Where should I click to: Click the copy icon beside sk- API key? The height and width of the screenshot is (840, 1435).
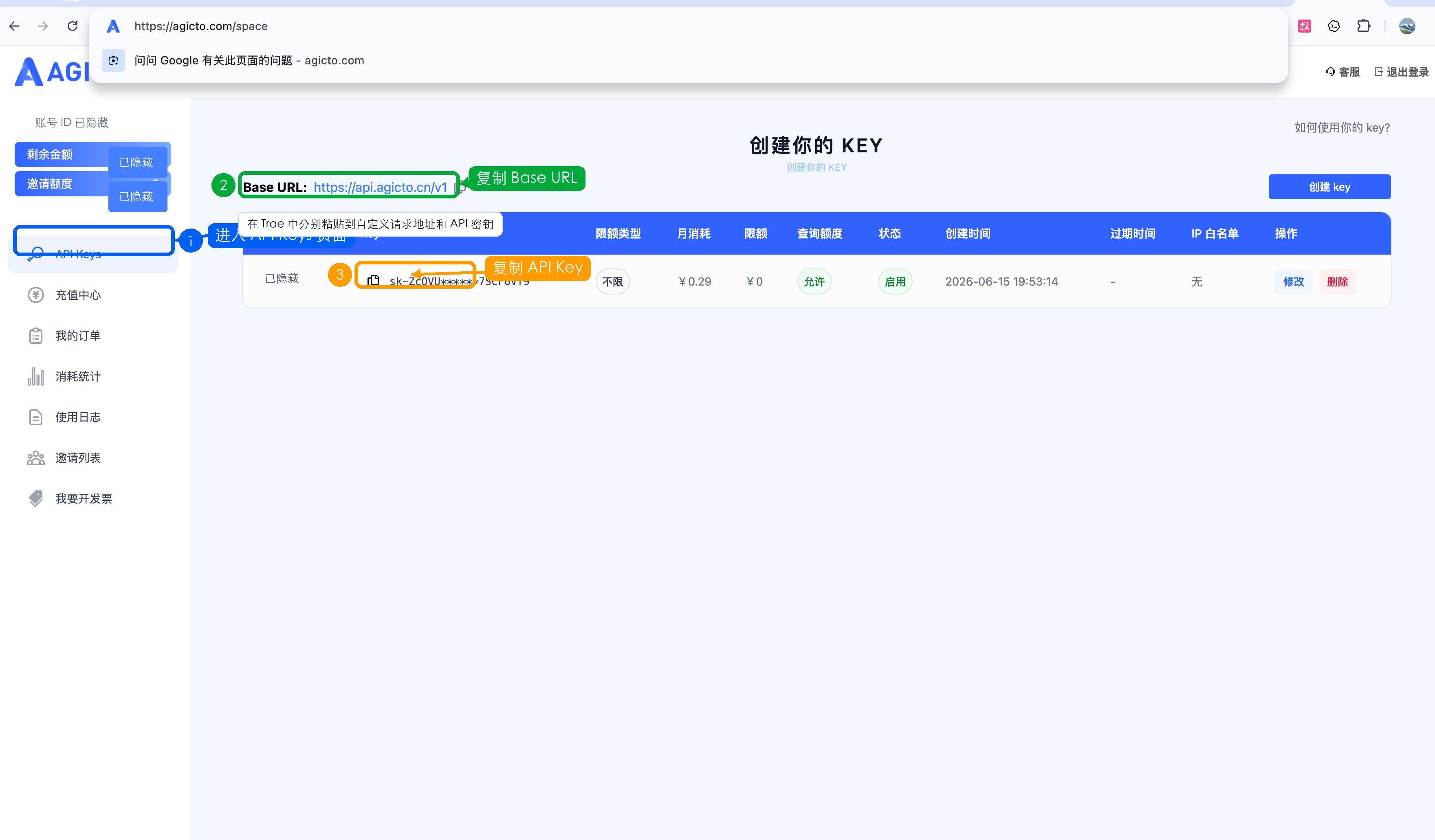pos(373,280)
